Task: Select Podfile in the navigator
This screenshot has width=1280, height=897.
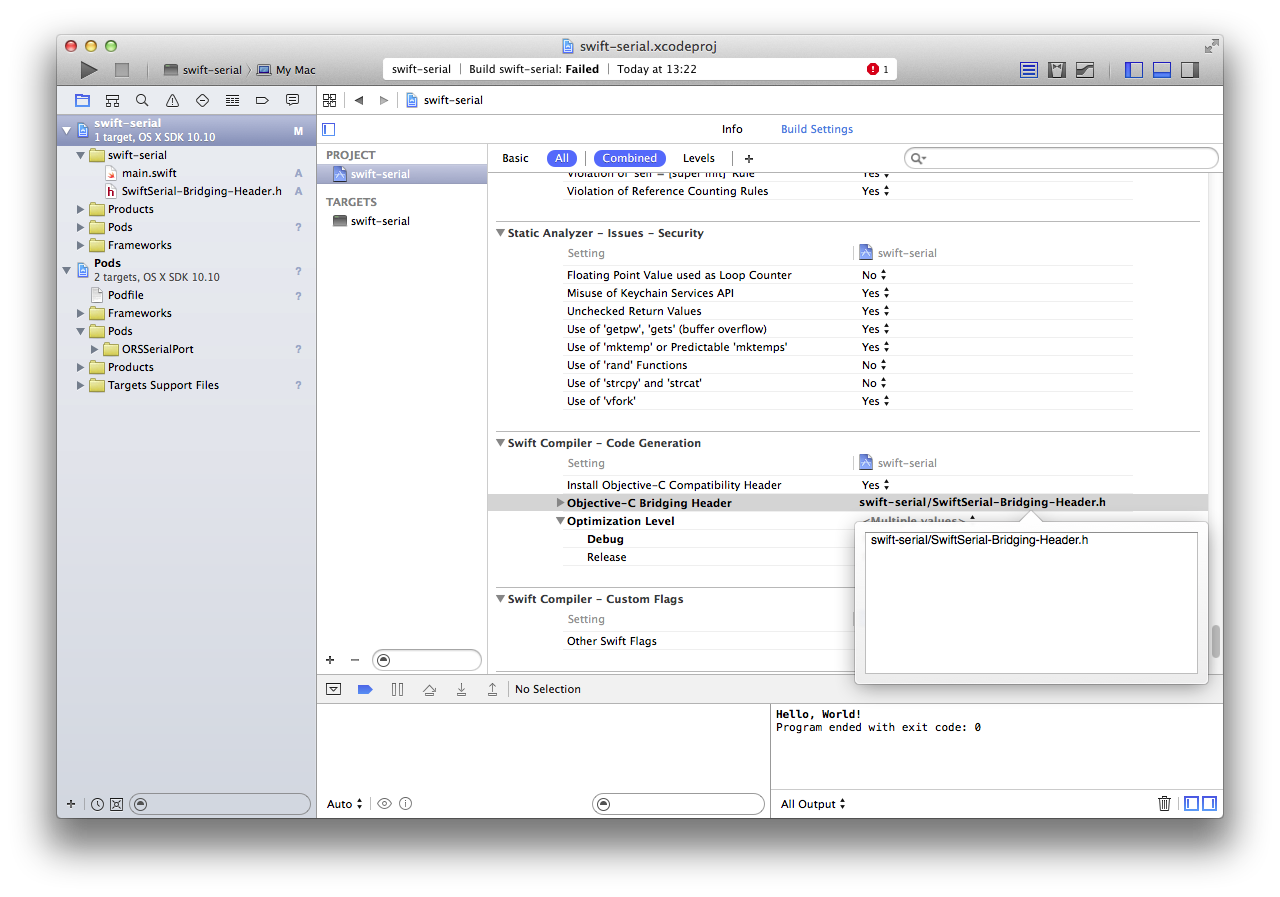Action: coord(125,295)
